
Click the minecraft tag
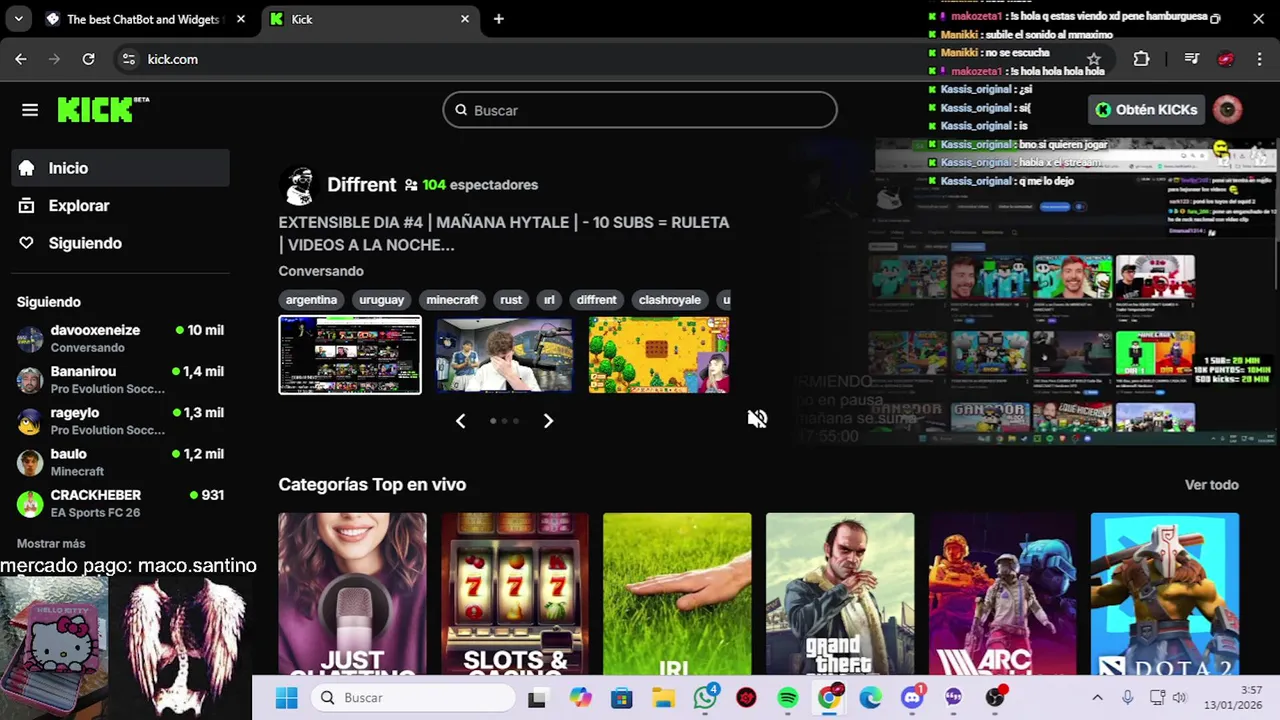pos(452,300)
